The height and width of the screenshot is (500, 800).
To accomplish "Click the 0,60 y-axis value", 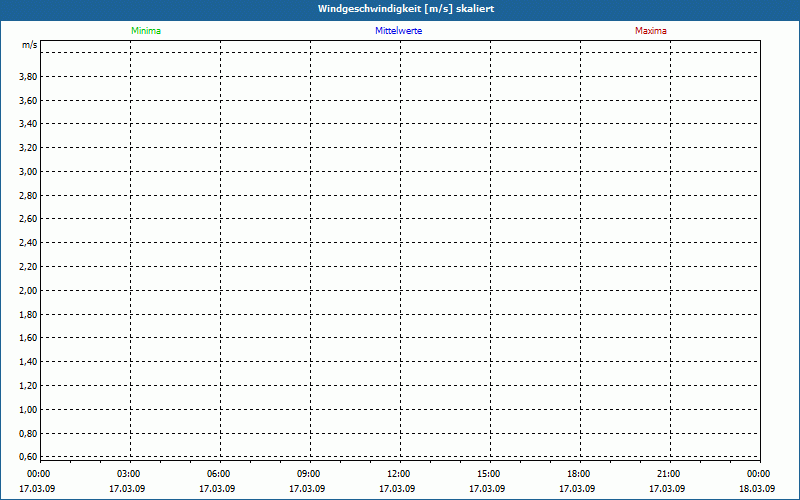I will (x=29, y=457).
